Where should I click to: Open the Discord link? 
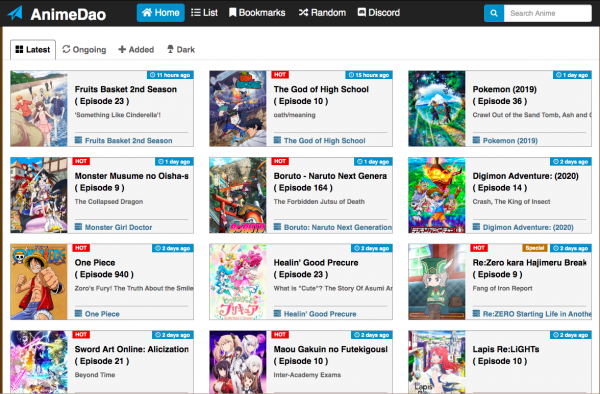pos(379,13)
